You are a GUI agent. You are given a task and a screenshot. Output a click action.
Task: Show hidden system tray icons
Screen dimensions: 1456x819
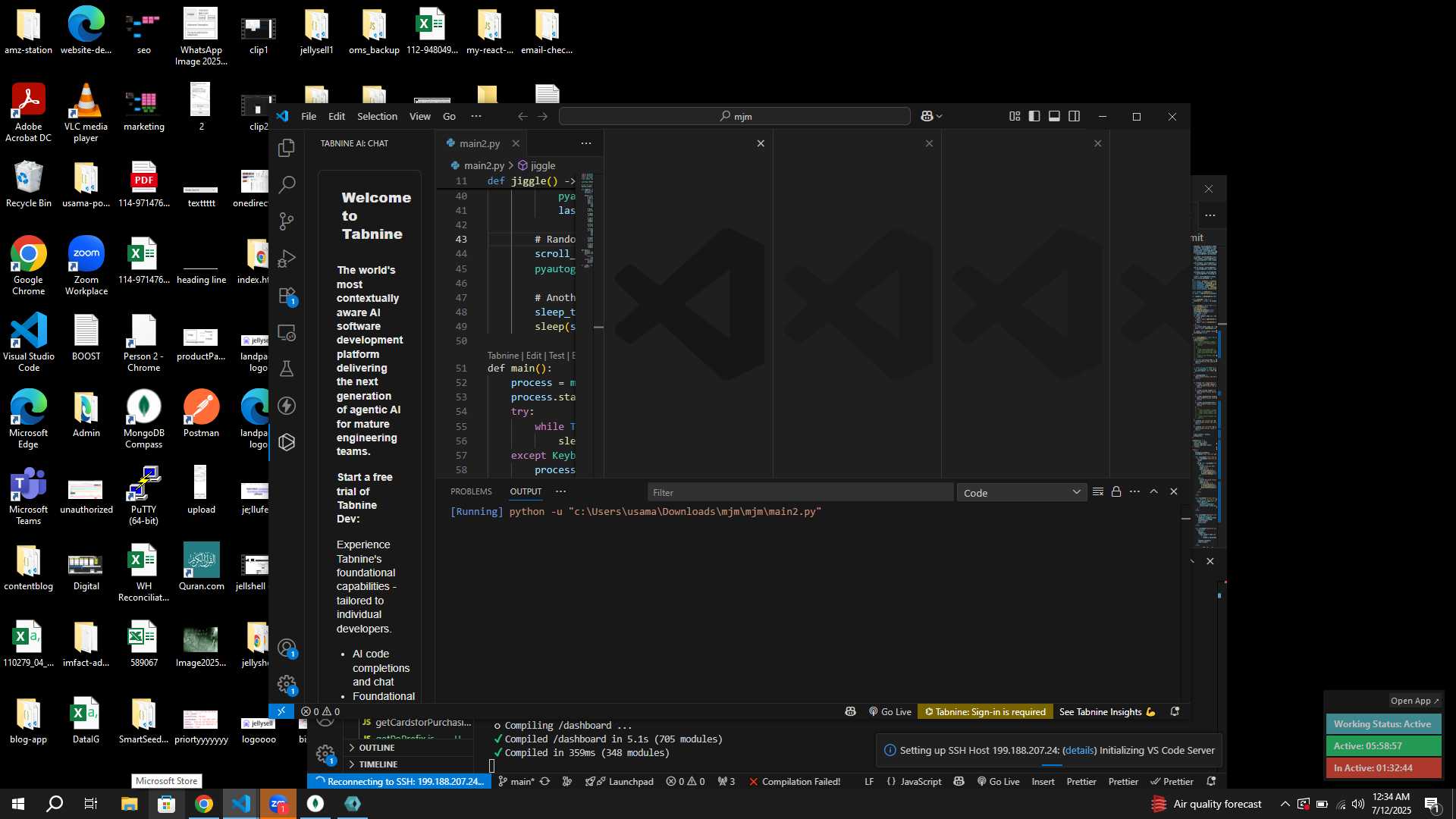1285,804
